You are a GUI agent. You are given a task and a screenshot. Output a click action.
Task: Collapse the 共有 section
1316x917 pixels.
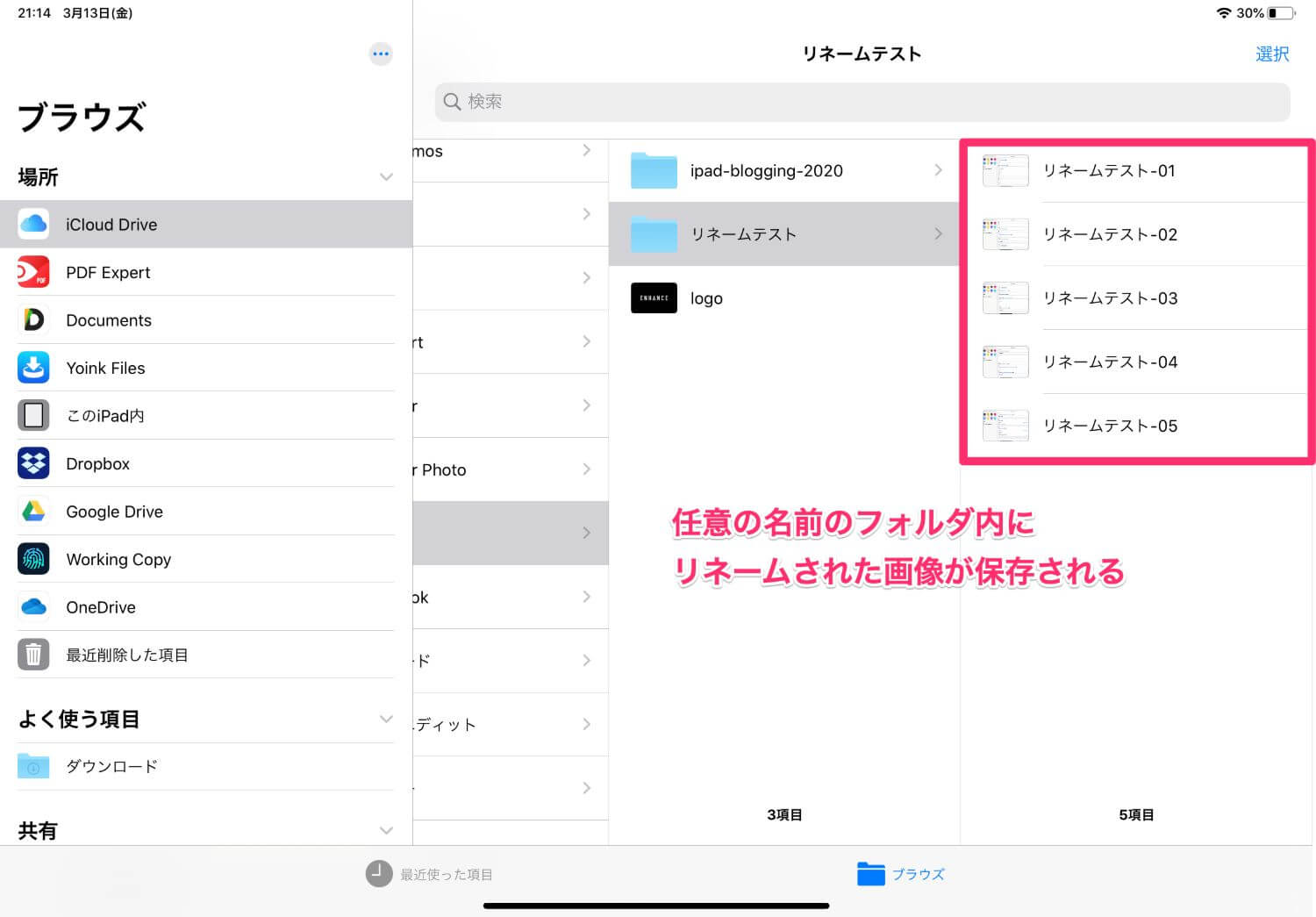[386, 830]
